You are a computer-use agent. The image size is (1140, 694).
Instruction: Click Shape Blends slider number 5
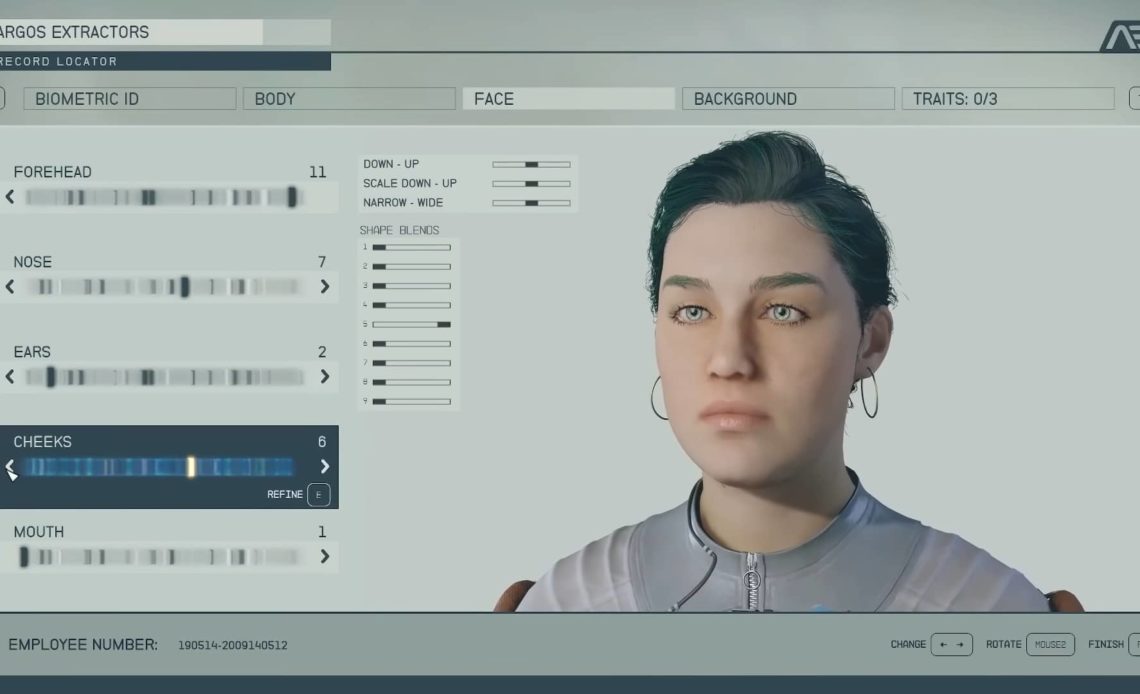411,324
